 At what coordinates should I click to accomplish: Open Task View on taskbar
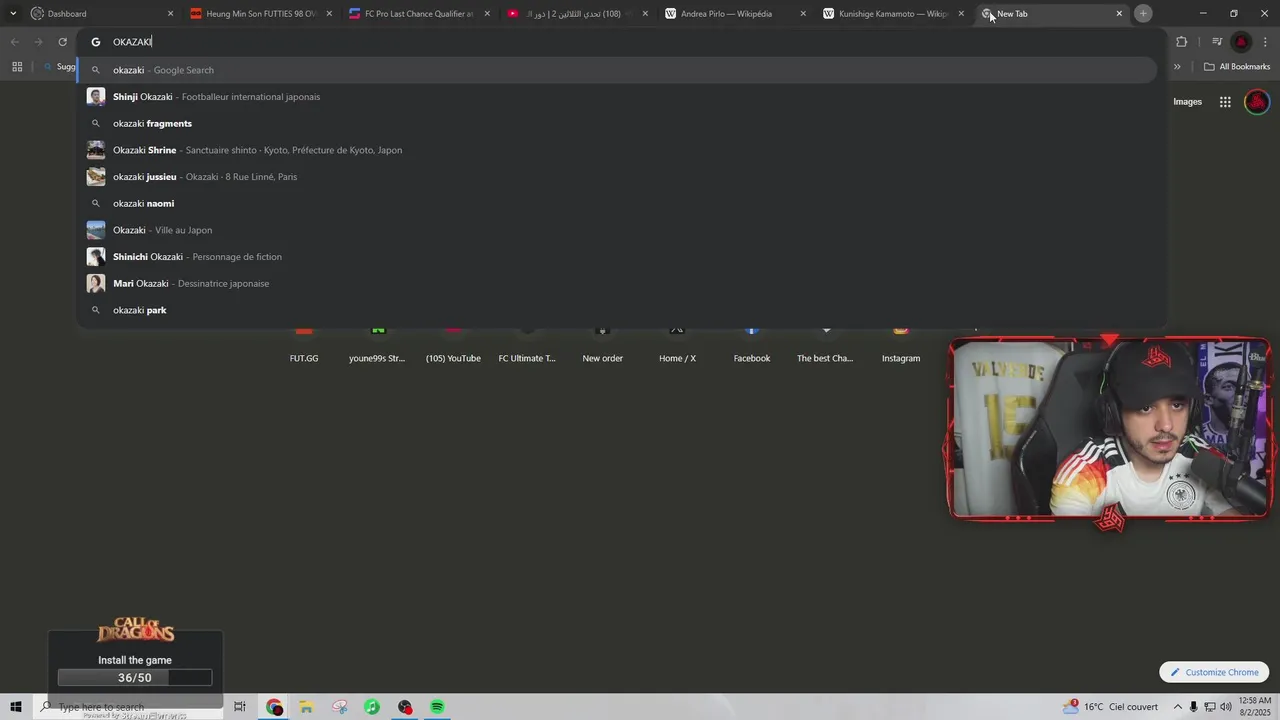click(x=240, y=707)
